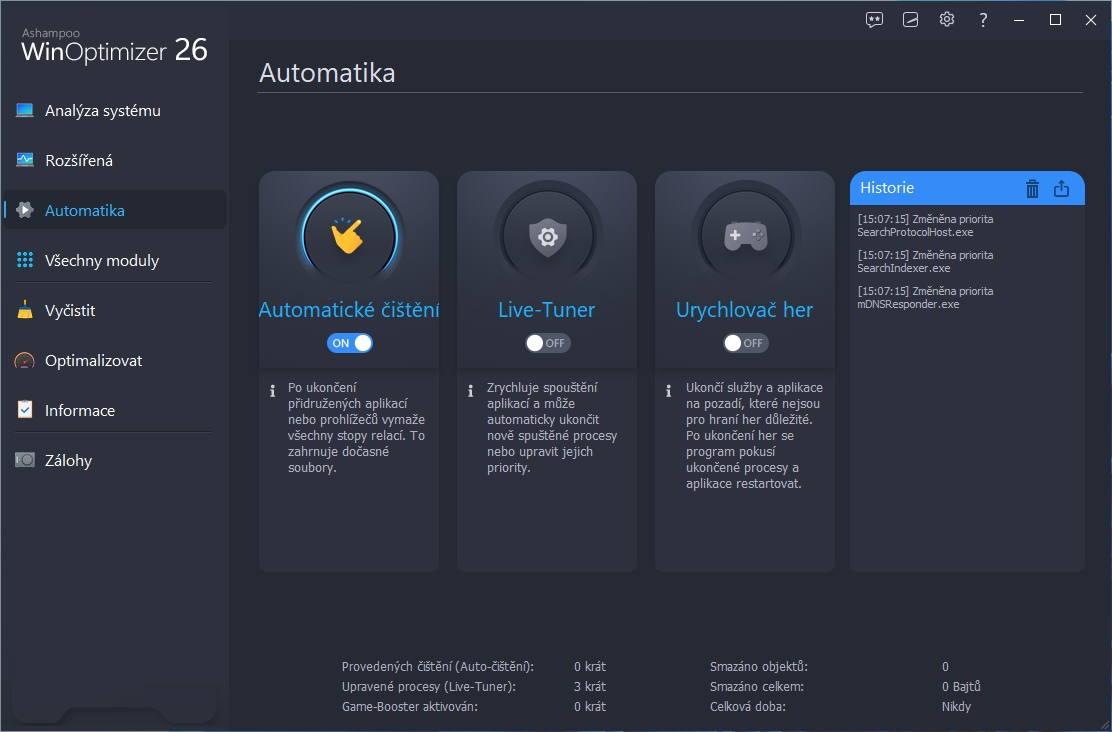Close the WinOptimizer window
Image resolution: width=1112 pixels, height=732 pixels.
tap(1091, 20)
